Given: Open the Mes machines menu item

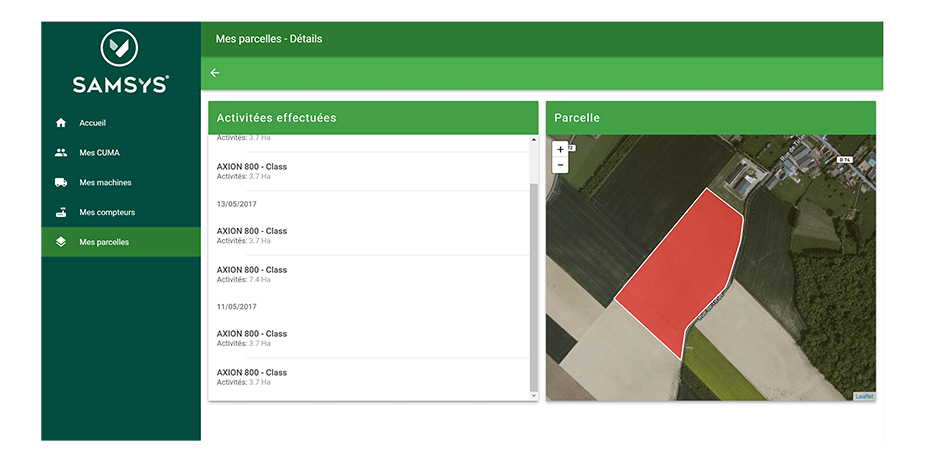Looking at the screenshot, I should pyautogui.click(x=105, y=183).
